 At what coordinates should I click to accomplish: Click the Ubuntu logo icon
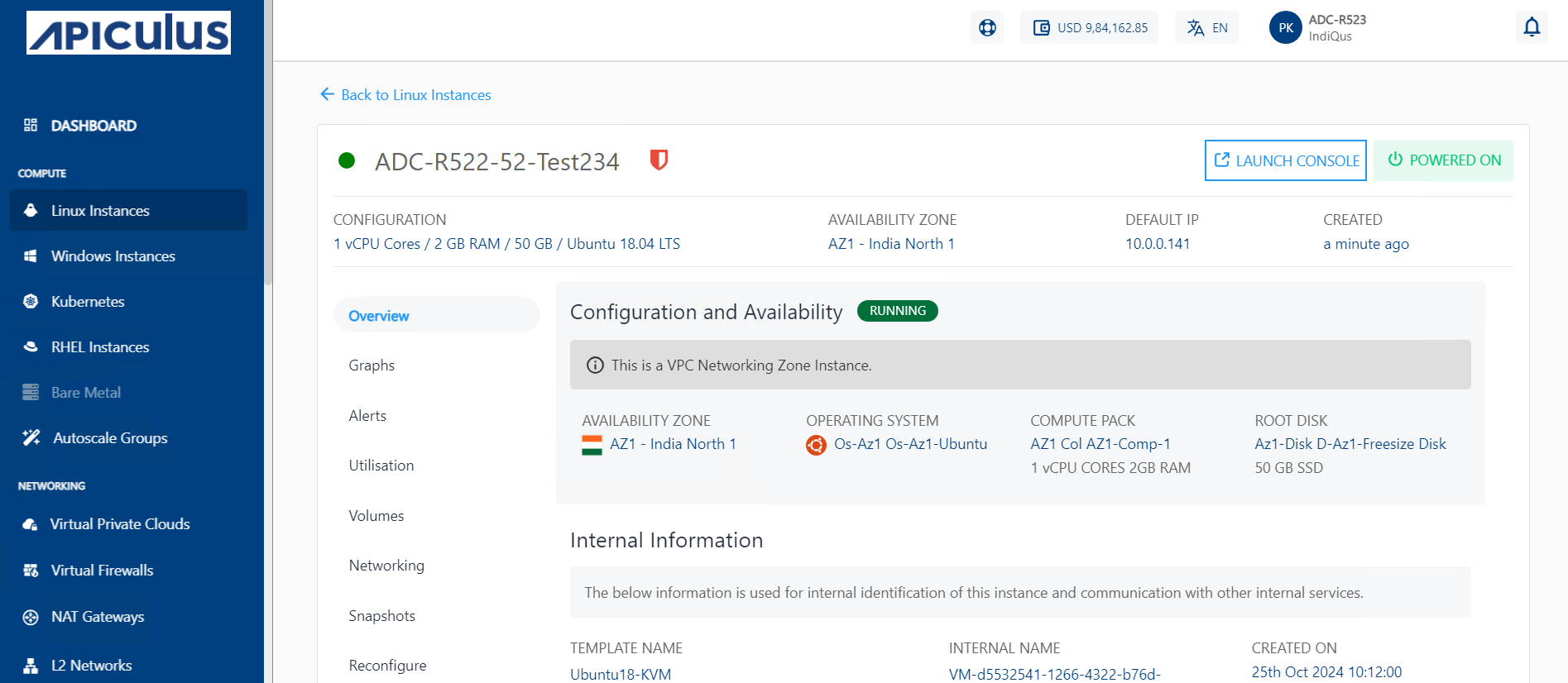(816, 446)
